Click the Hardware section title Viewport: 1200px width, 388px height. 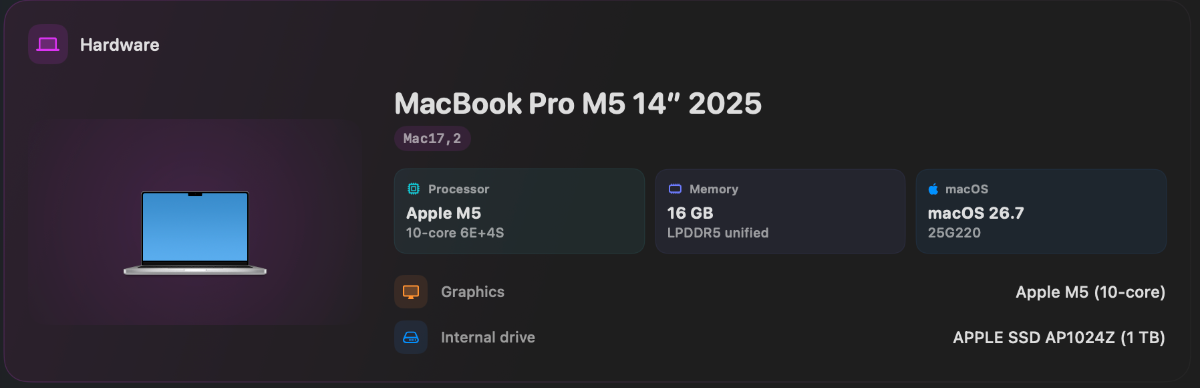click(120, 45)
